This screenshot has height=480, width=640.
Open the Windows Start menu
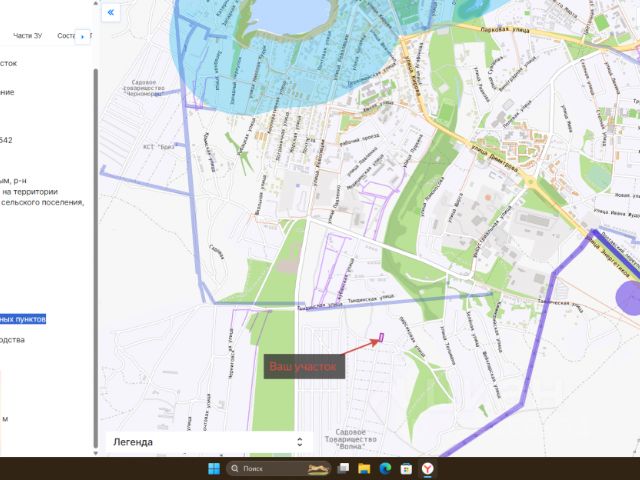[x=214, y=469]
